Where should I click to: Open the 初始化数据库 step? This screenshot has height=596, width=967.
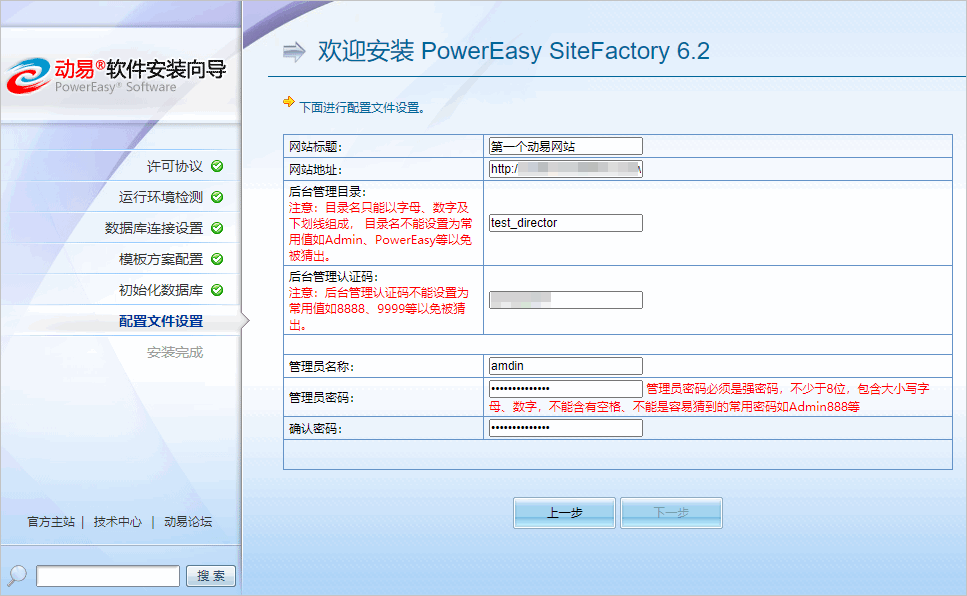click(161, 290)
